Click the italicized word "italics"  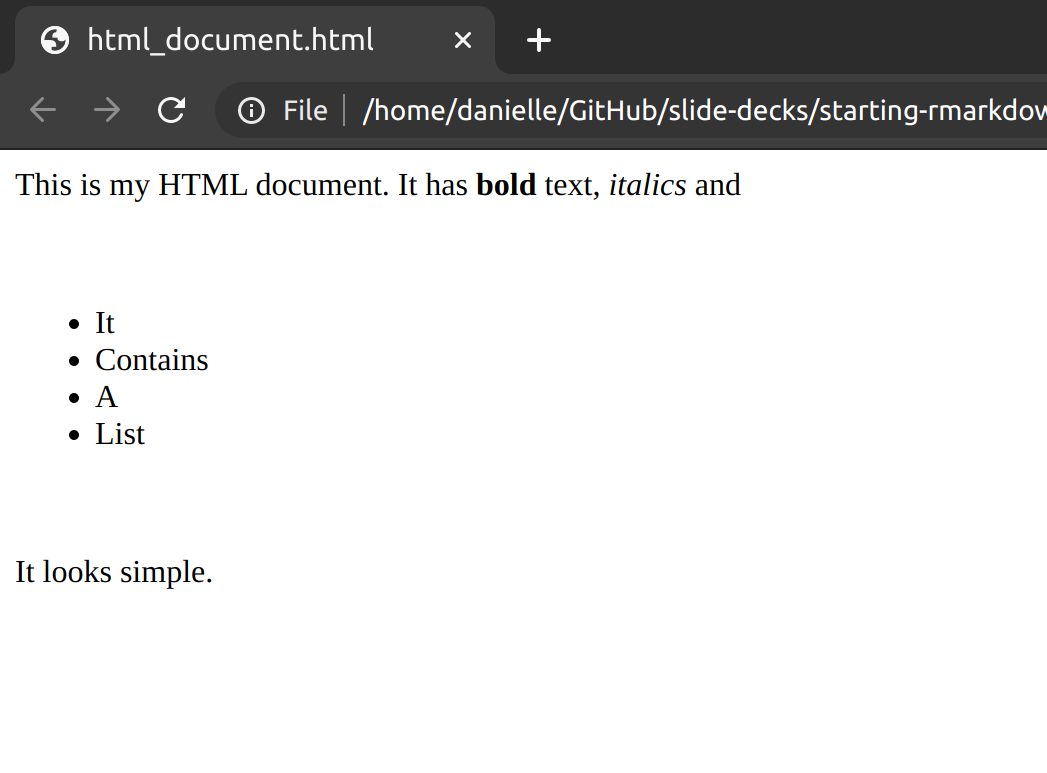tap(647, 185)
